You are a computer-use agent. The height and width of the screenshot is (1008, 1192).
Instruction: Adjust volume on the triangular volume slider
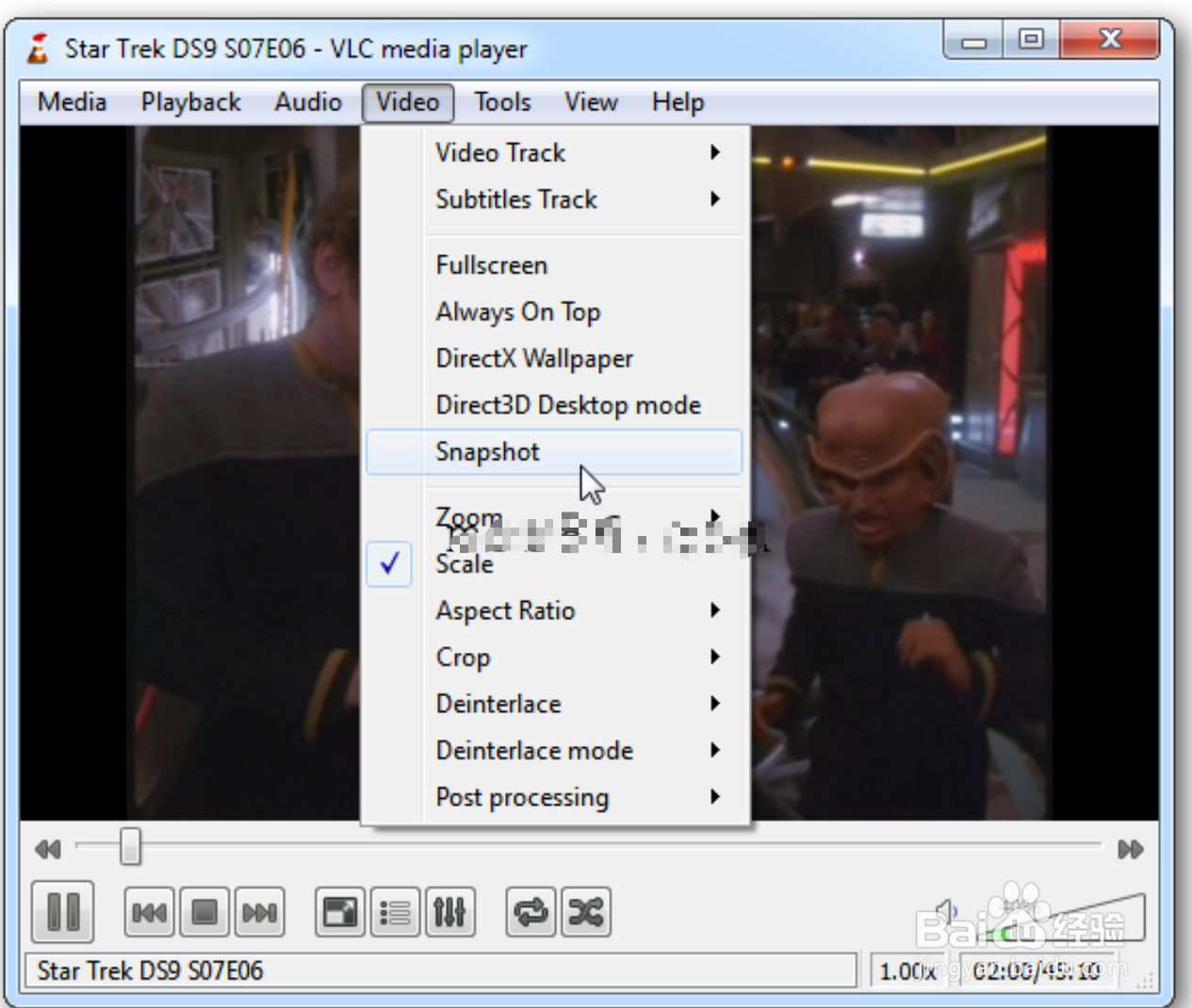click(x=1065, y=919)
